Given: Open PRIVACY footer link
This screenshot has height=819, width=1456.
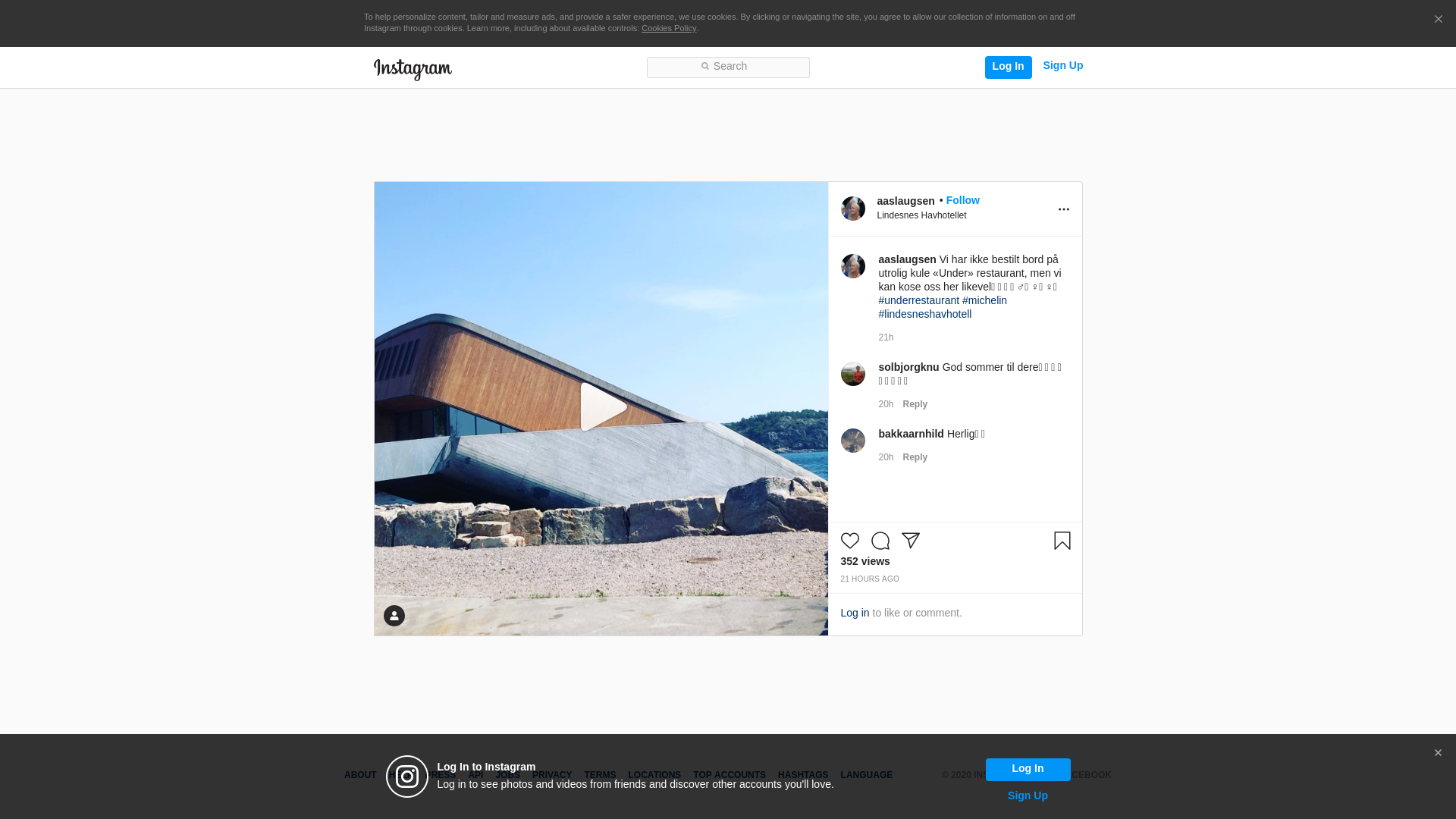Looking at the screenshot, I should (x=552, y=775).
